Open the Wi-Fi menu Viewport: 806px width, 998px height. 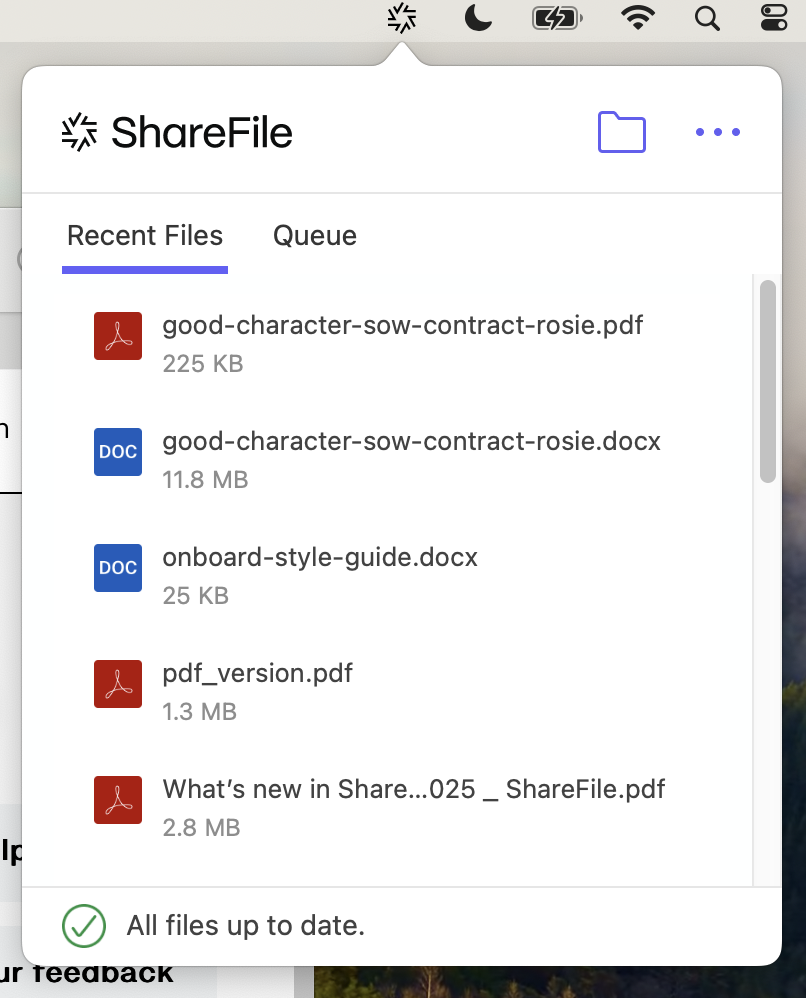638,18
